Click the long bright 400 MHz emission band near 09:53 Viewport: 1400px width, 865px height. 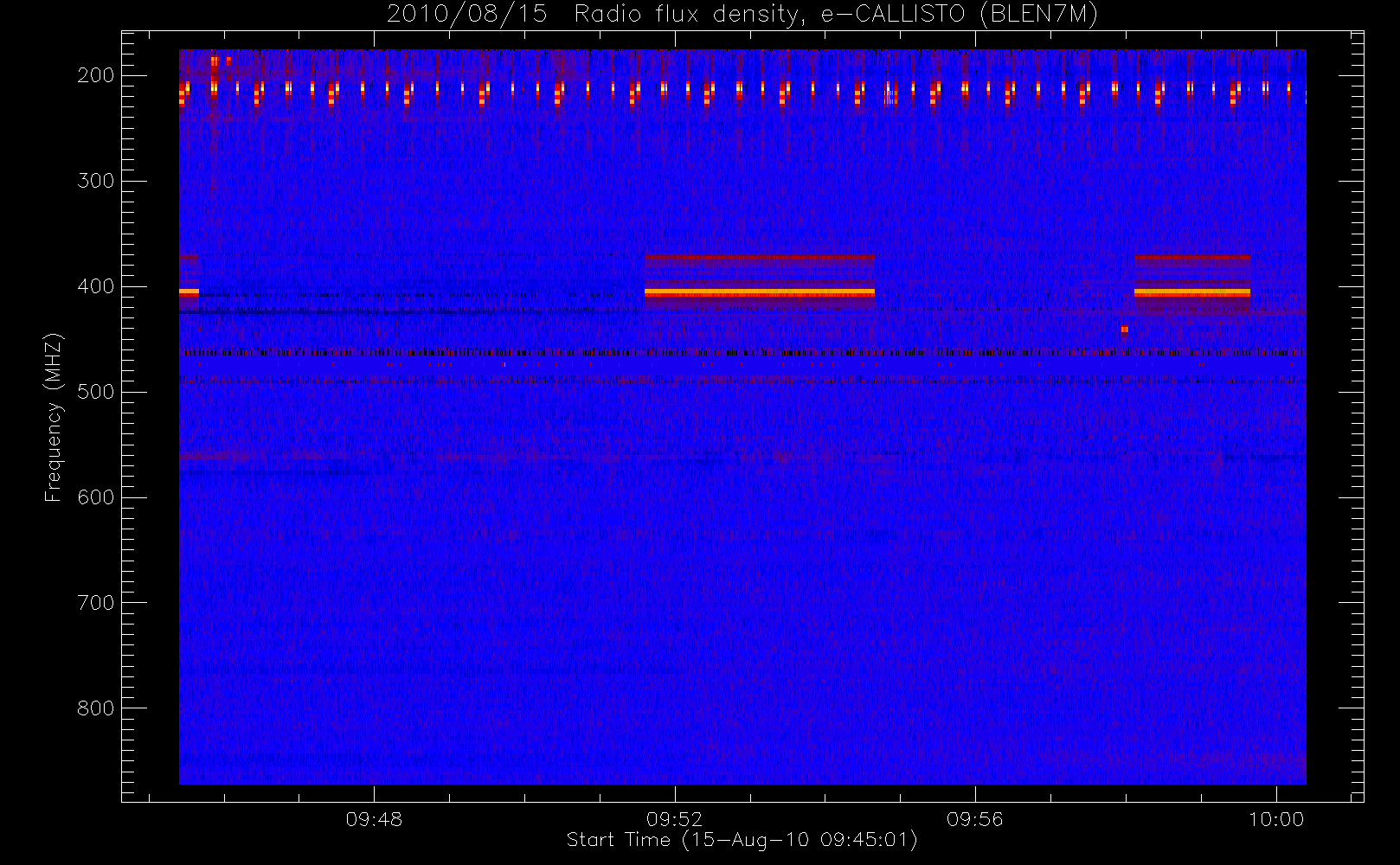tap(760, 292)
